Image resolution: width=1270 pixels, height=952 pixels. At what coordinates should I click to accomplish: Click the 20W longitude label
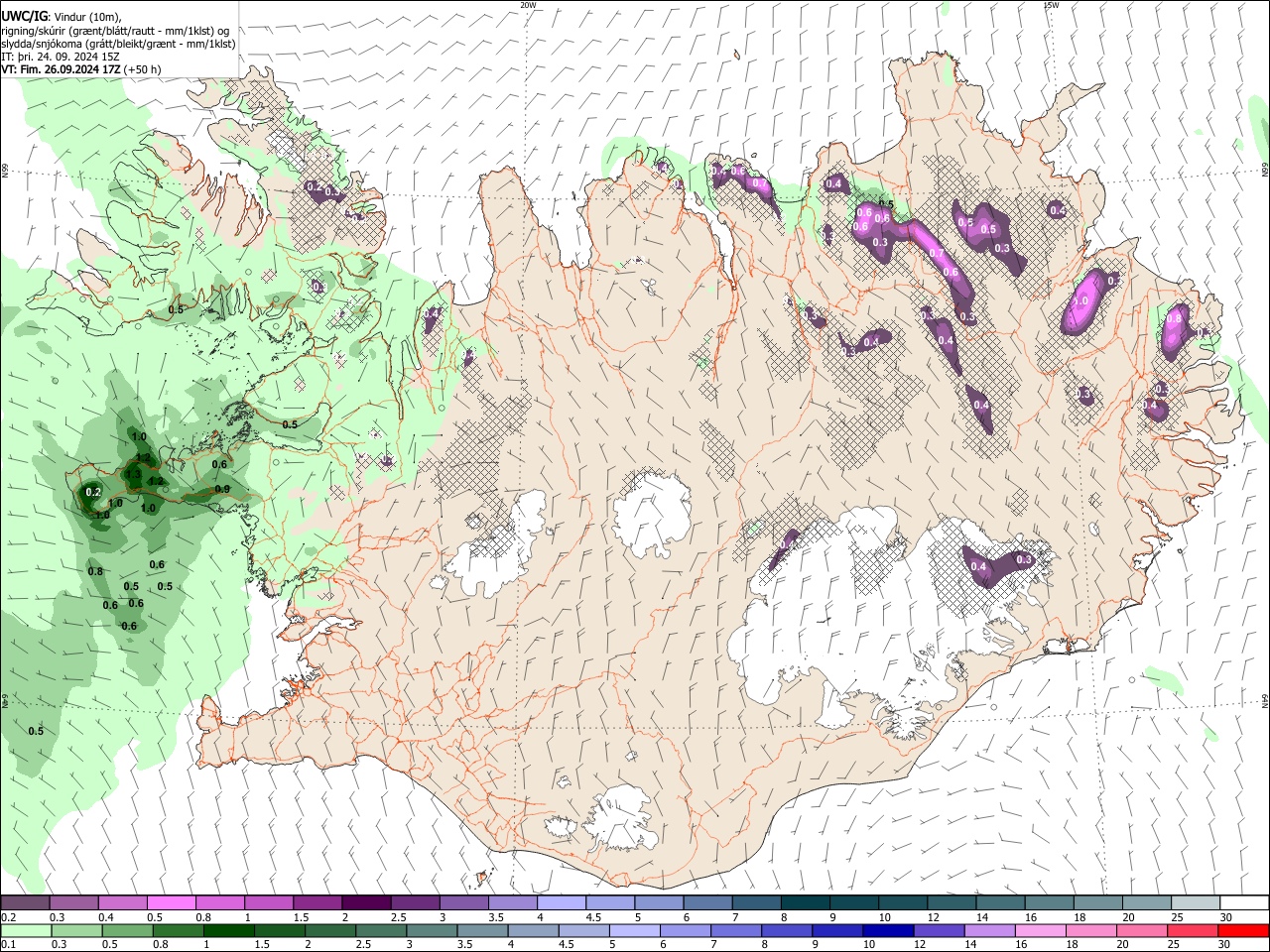click(528, 5)
